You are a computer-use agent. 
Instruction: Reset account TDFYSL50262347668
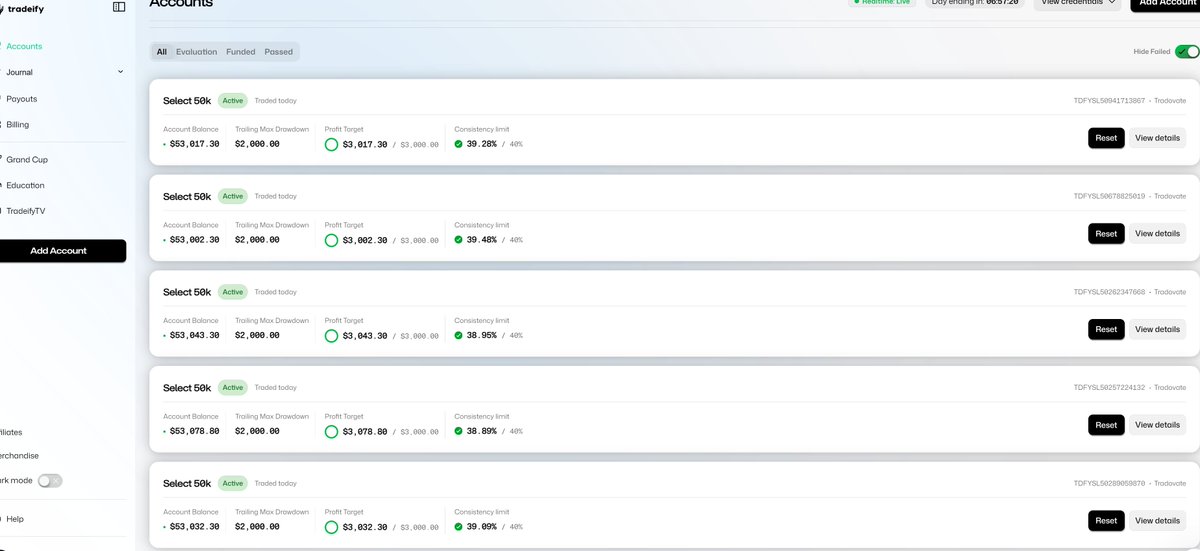pyautogui.click(x=1106, y=329)
